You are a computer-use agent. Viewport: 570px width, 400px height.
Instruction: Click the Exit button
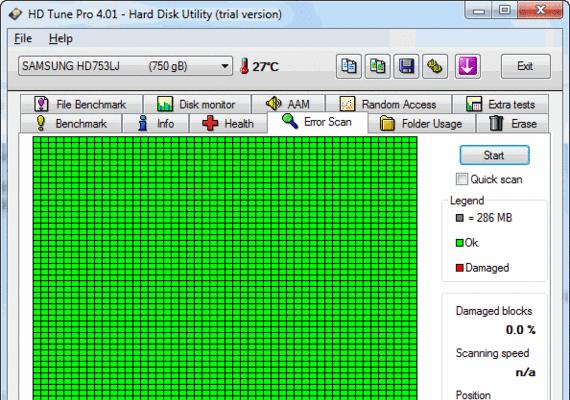526,66
